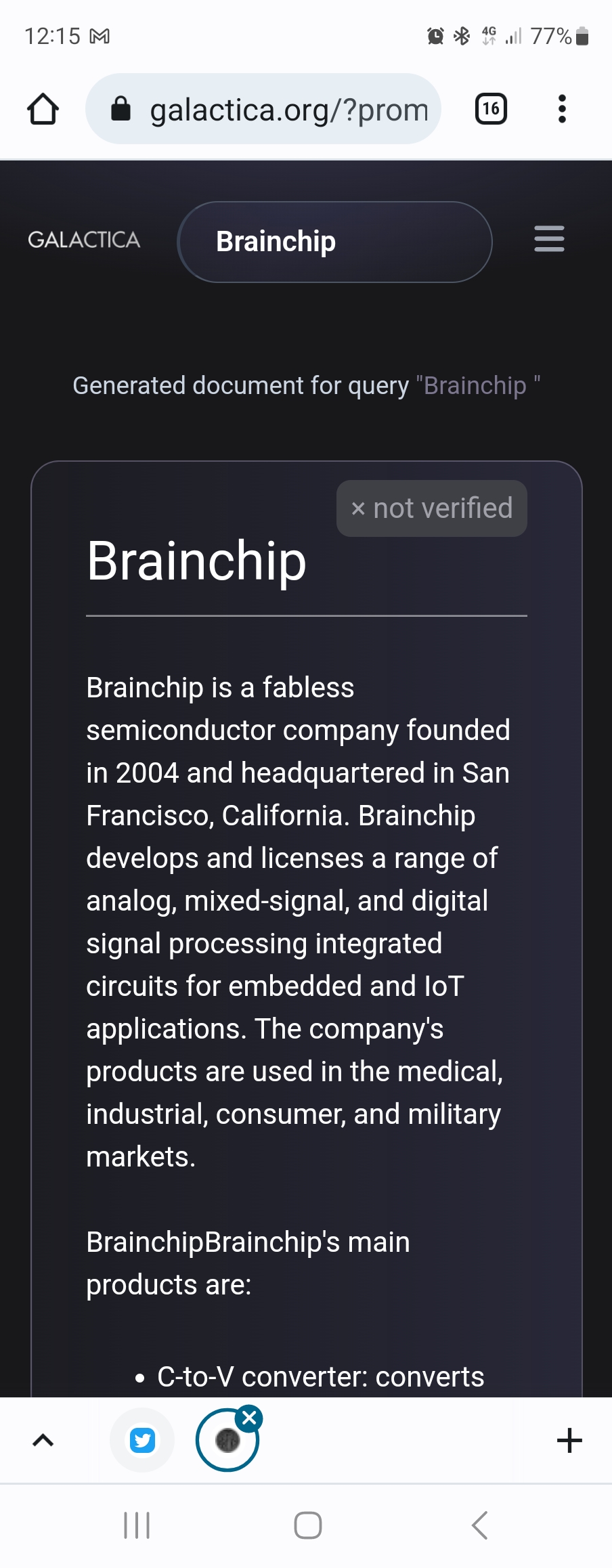Click the galactica.org URL address bar
The image size is (612, 1568).
click(288, 110)
